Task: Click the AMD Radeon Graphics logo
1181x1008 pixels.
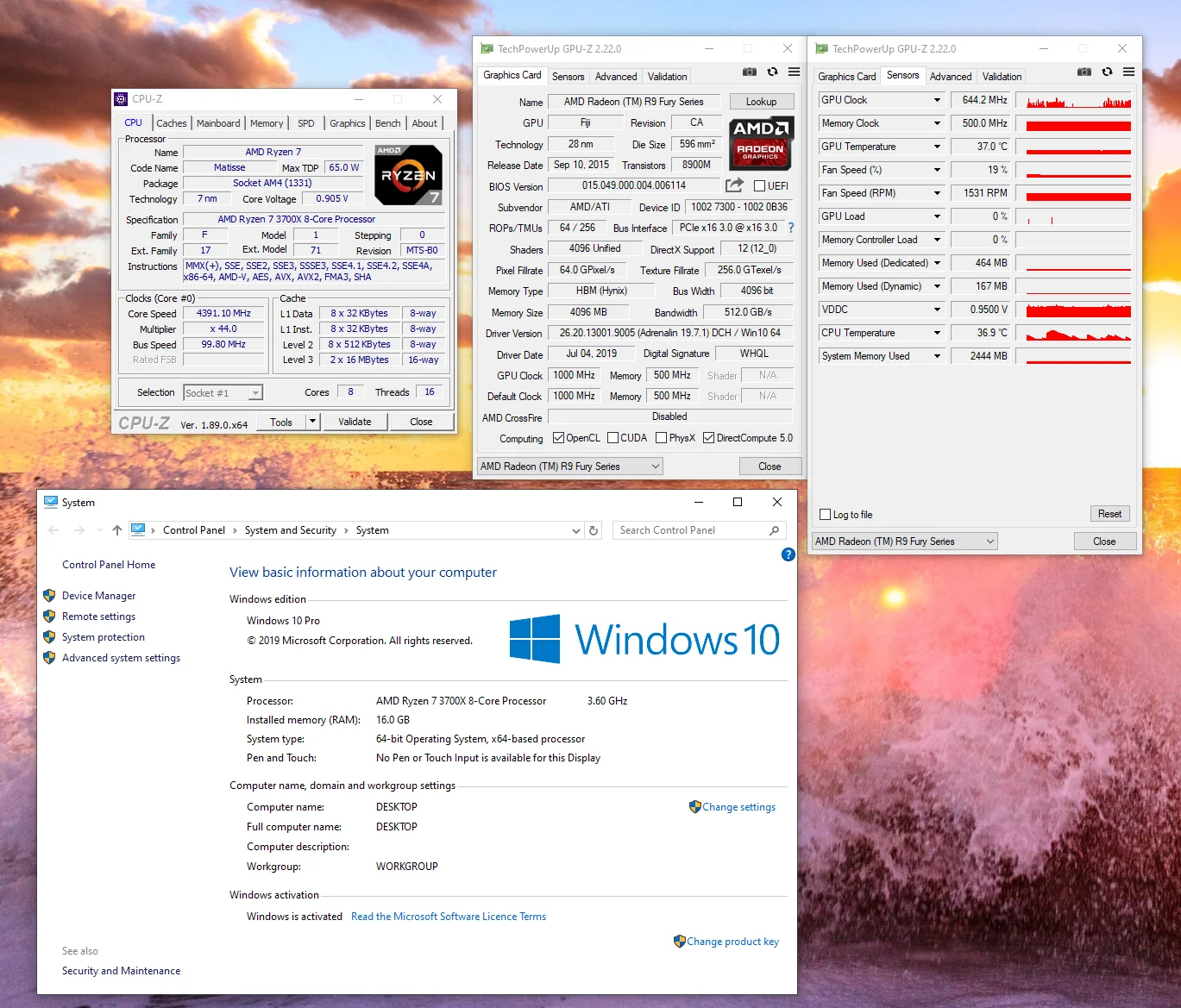Action: tap(761, 143)
